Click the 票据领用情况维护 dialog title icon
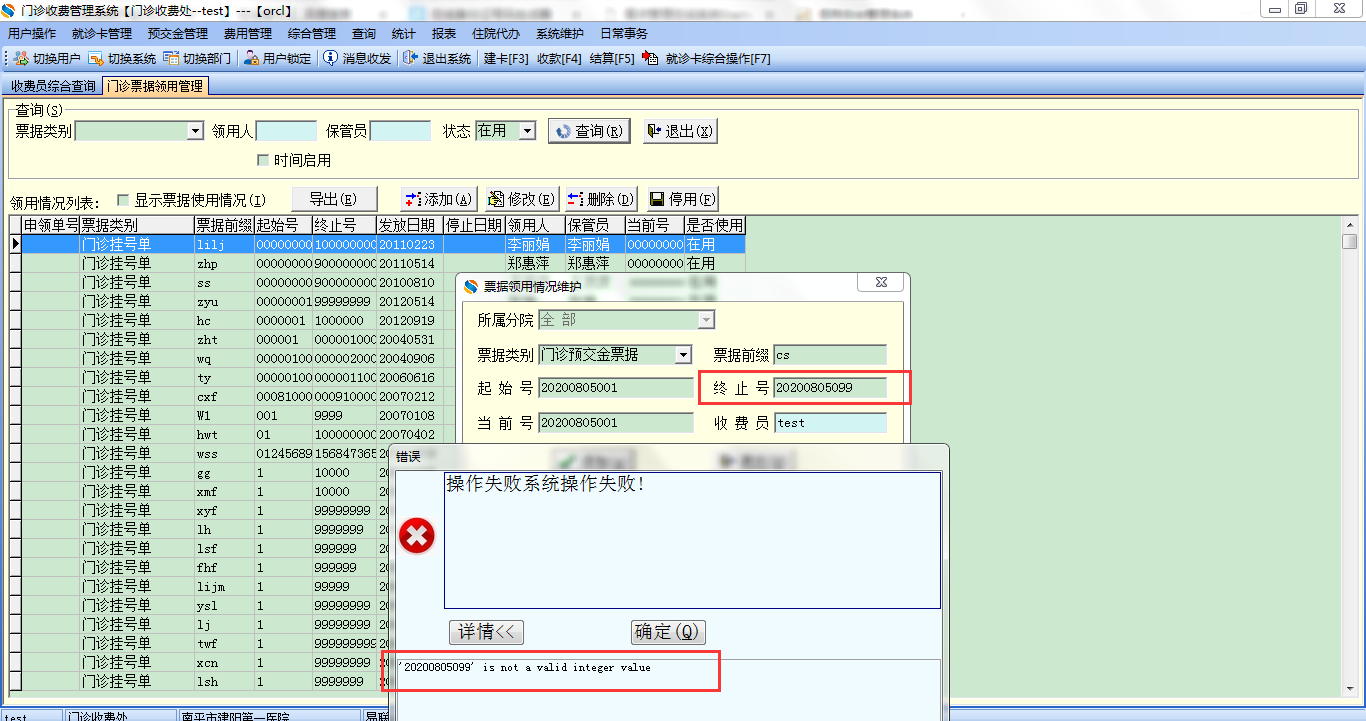1366x721 pixels. tap(471, 286)
